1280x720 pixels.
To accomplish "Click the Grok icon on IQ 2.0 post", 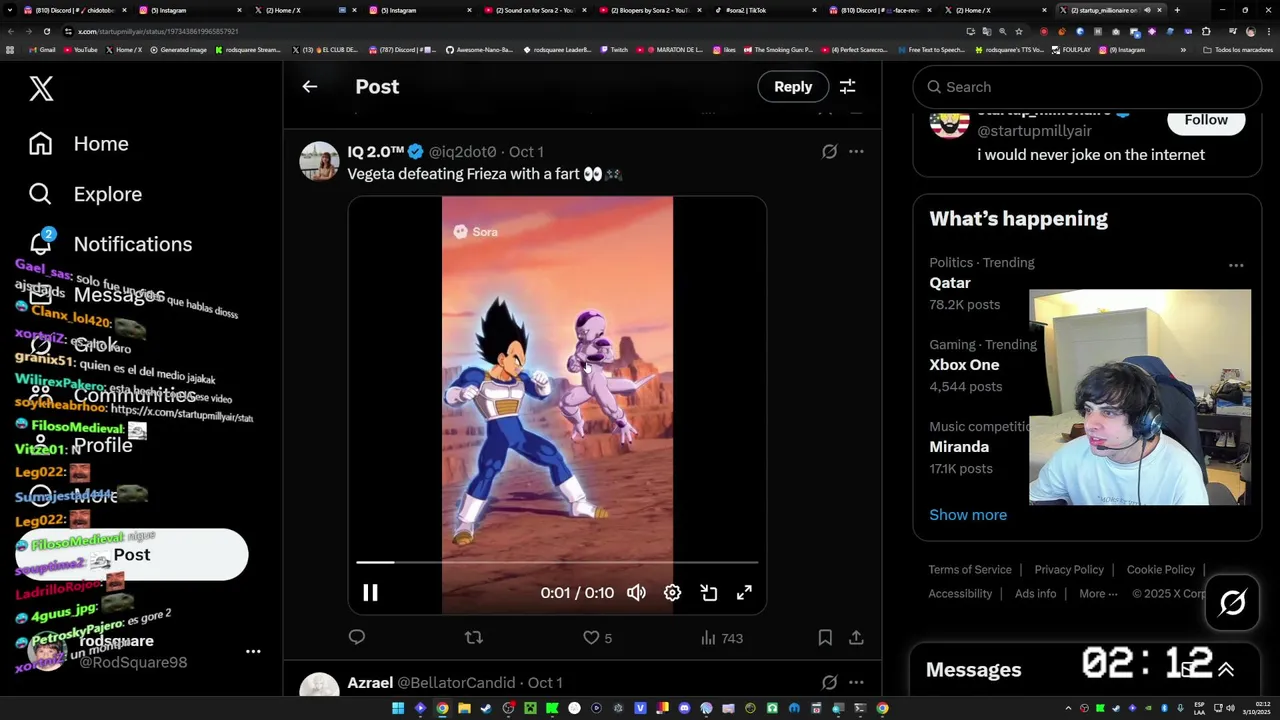I will [829, 152].
